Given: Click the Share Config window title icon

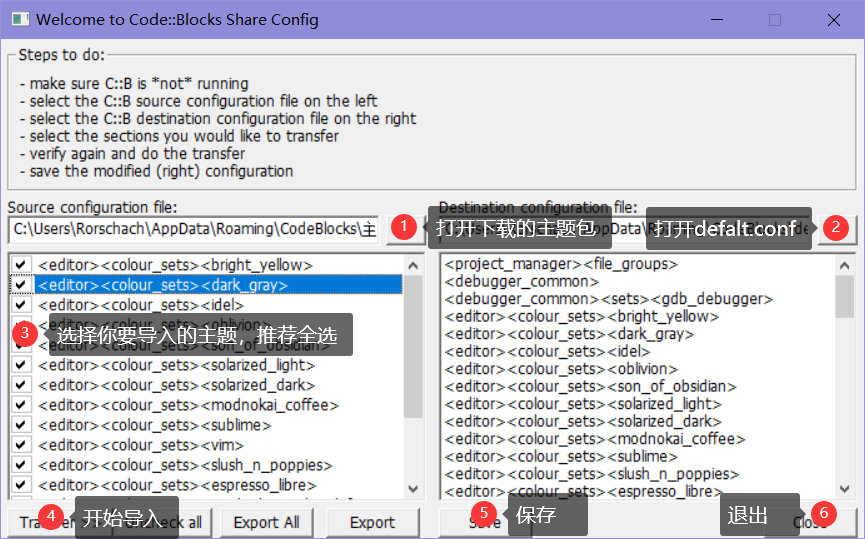Looking at the screenshot, I should pos(20,19).
